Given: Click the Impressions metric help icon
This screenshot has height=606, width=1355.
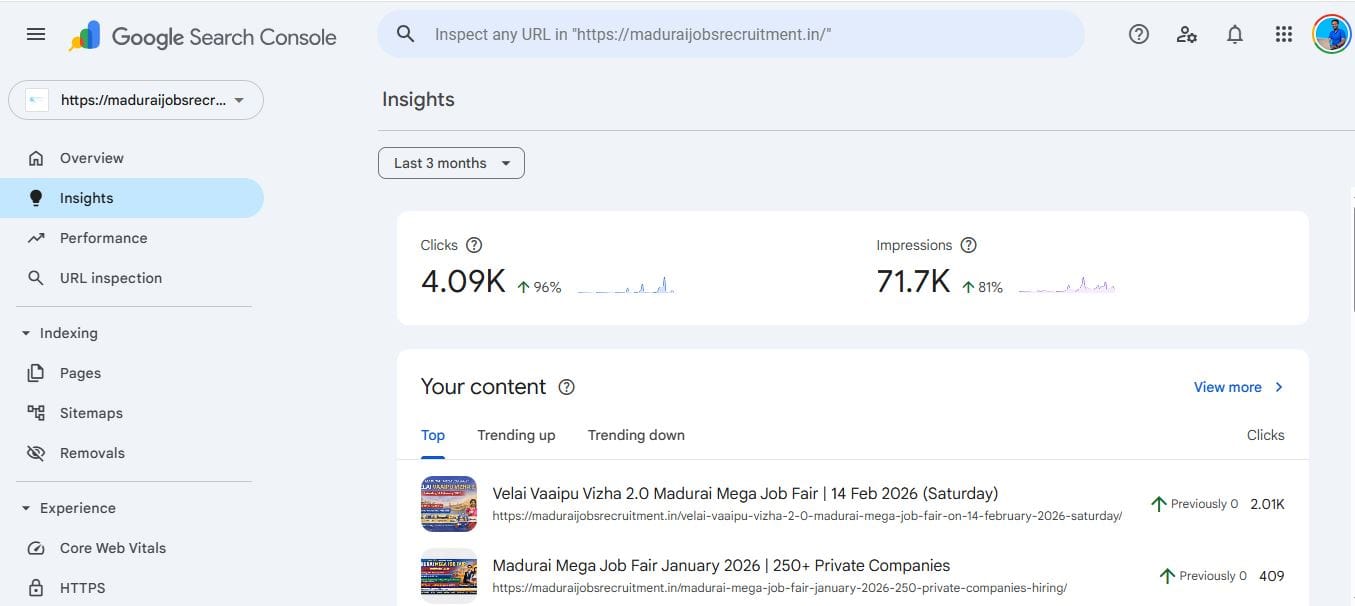Looking at the screenshot, I should click(x=968, y=244).
